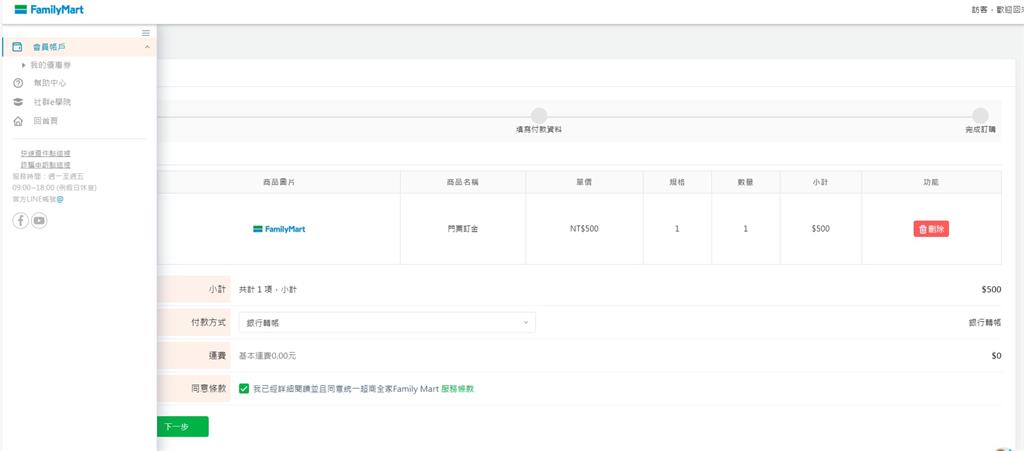
Task: Open the 付款方式 dropdown showing 銀行轉帳
Action: [387, 322]
